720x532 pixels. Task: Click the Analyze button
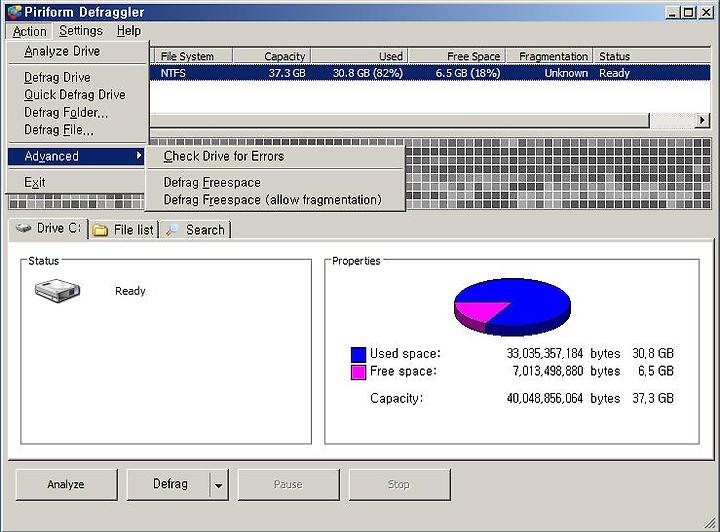point(66,484)
